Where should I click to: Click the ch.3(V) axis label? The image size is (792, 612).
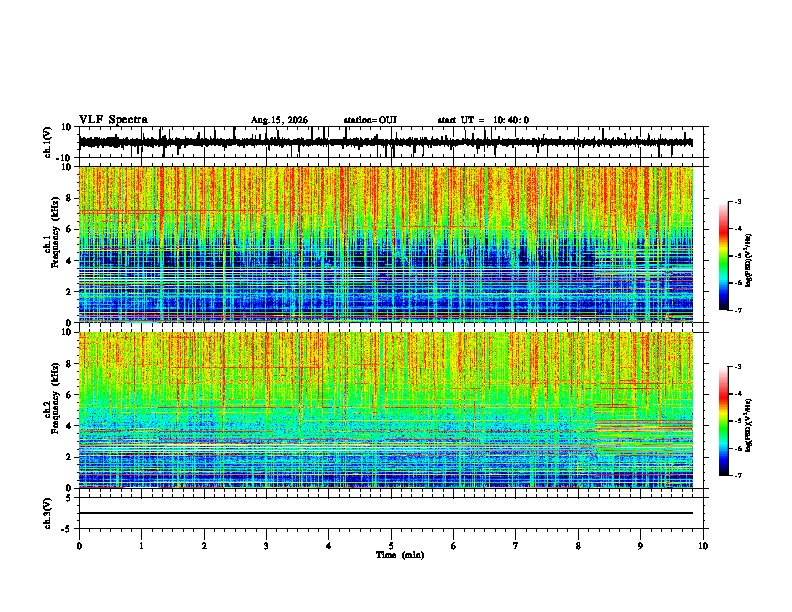[48, 514]
